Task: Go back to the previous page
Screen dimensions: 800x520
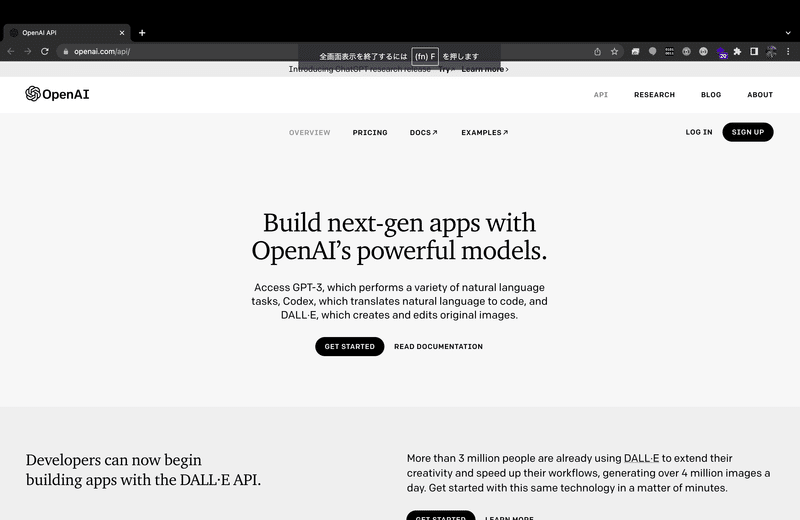Action: coord(11,52)
